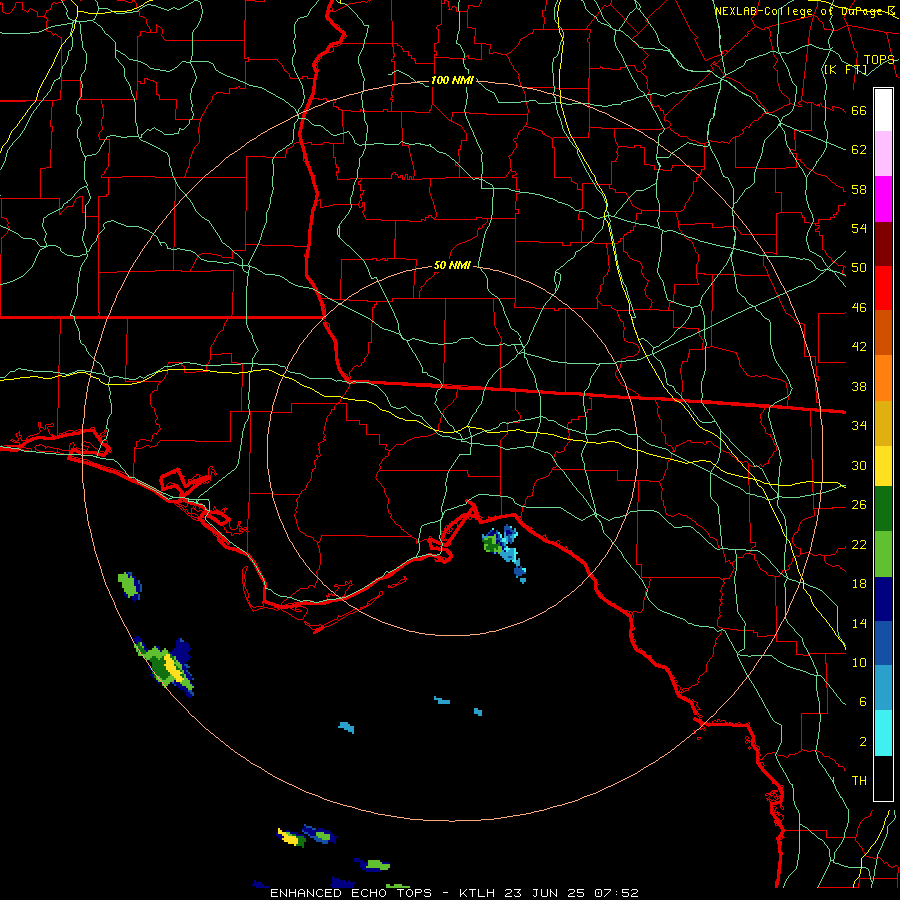Click the "22" legend value
The height and width of the screenshot is (900, 900).
[859, 544]
